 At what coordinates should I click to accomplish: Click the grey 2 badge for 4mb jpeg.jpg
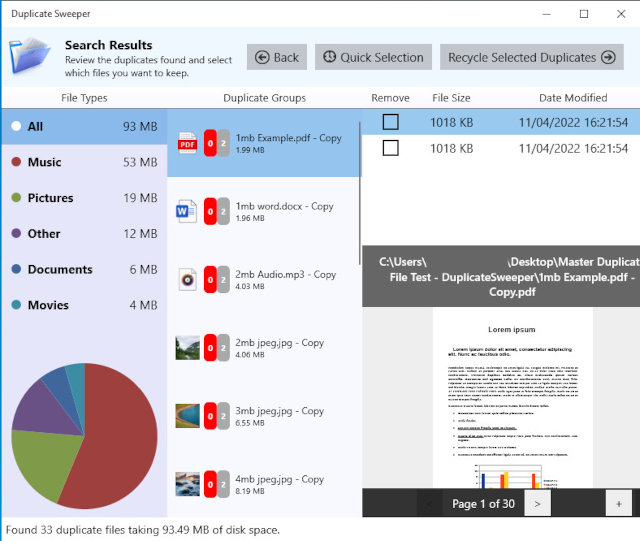(223, 484)
